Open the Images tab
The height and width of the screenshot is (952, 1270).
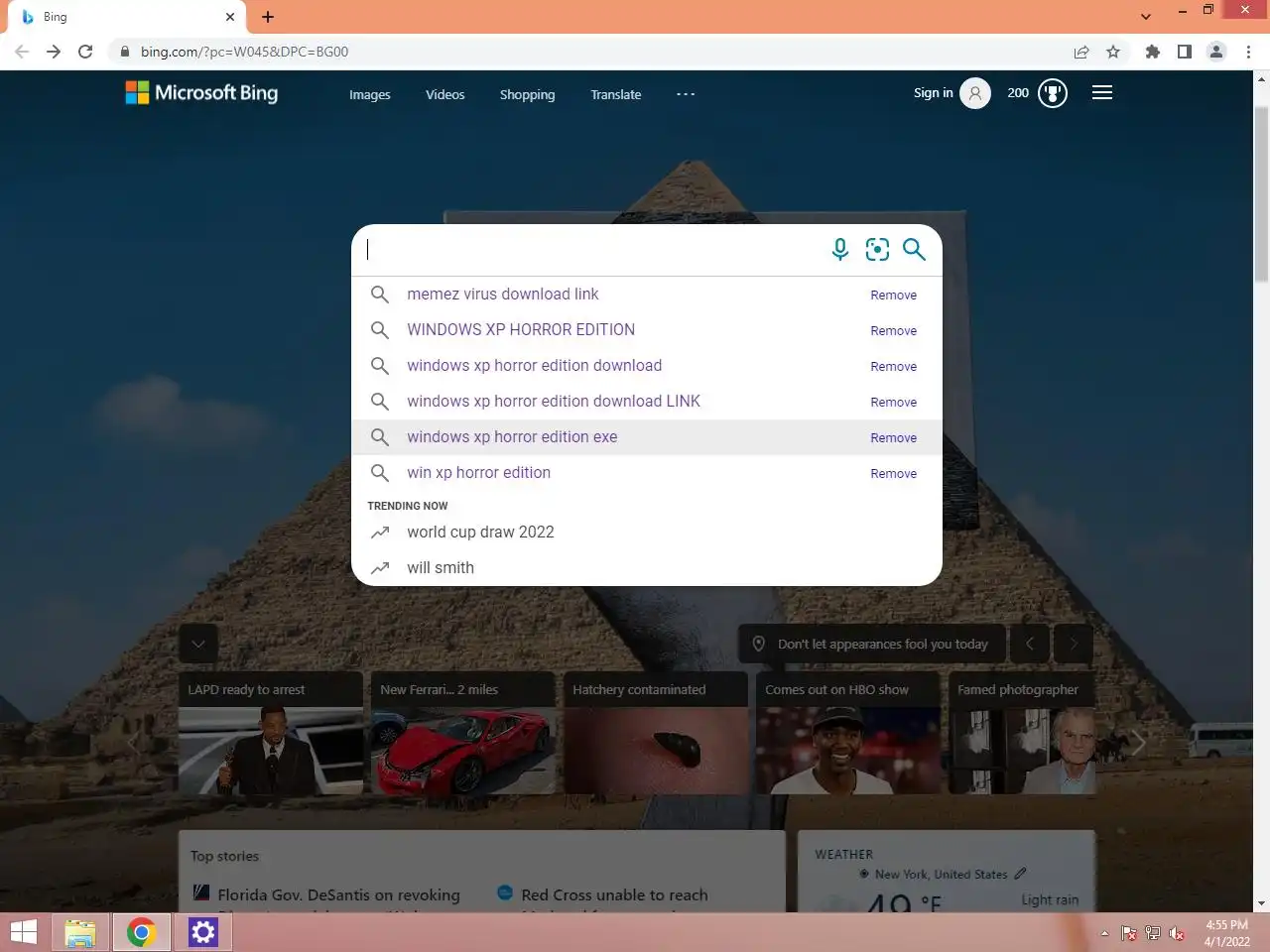(369, 94)
